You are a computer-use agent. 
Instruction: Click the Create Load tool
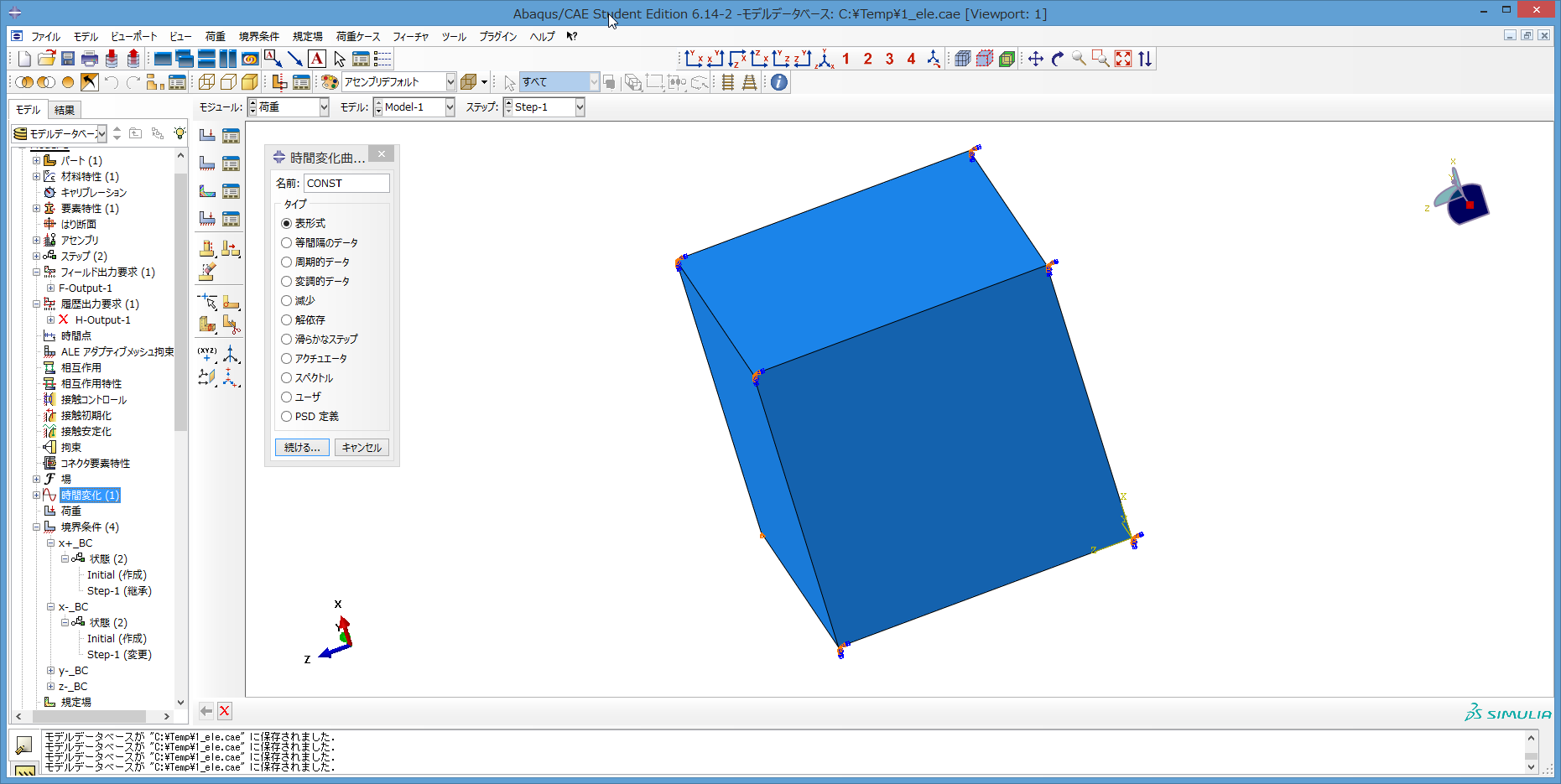coord(207,135)
